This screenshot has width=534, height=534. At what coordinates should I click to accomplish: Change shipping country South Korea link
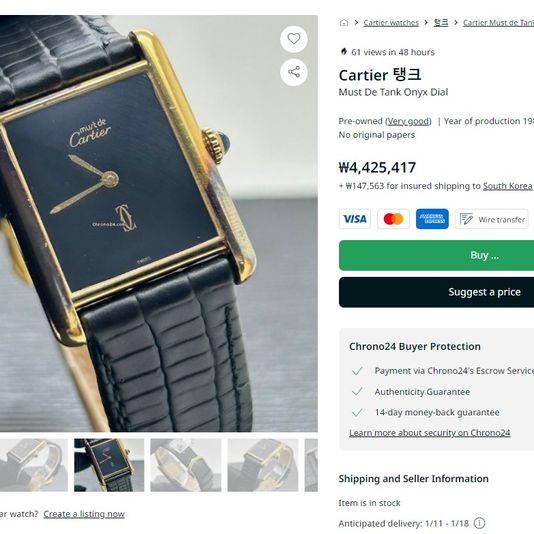tap(507, 186)
